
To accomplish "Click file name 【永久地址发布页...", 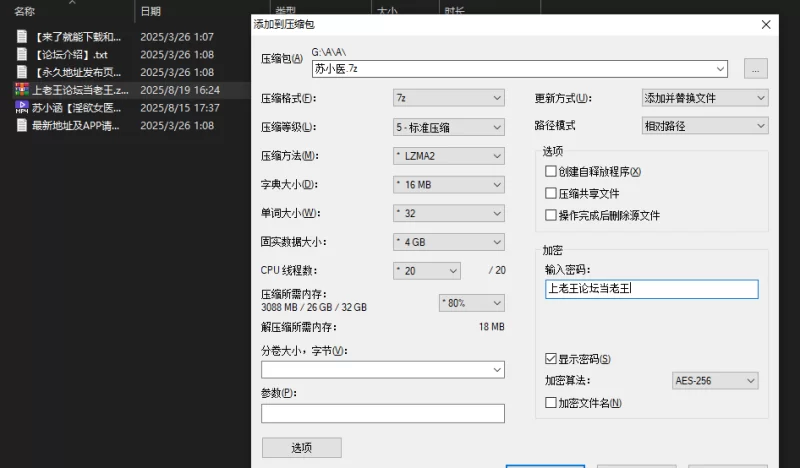I will pyautogui.click(x=77, y=72).
